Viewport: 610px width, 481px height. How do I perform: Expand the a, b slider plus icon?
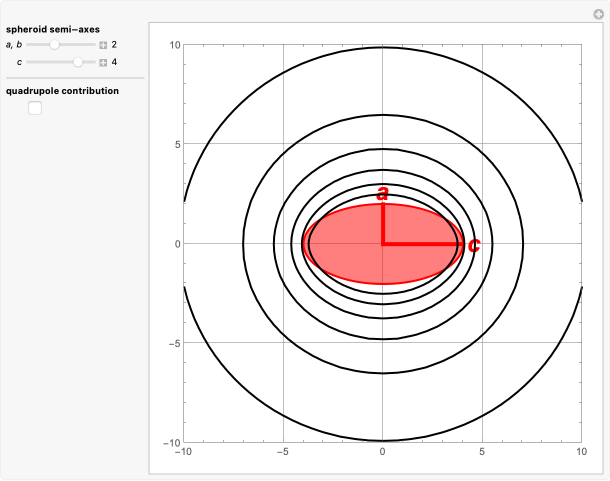pyautogui.click(x=103, y=45)
